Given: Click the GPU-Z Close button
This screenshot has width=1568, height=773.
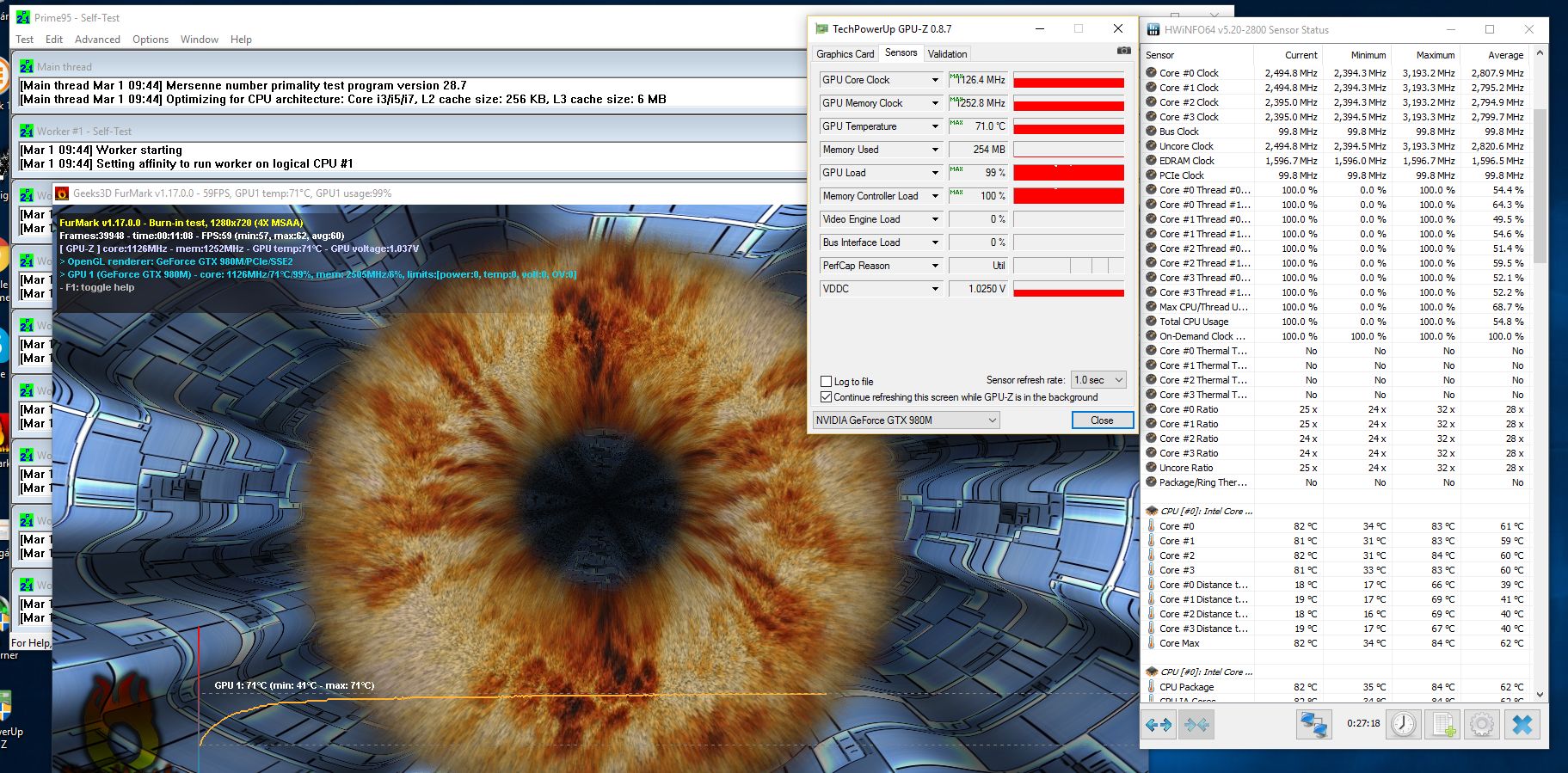Looking at the screenshot, I should (1102, 420).
